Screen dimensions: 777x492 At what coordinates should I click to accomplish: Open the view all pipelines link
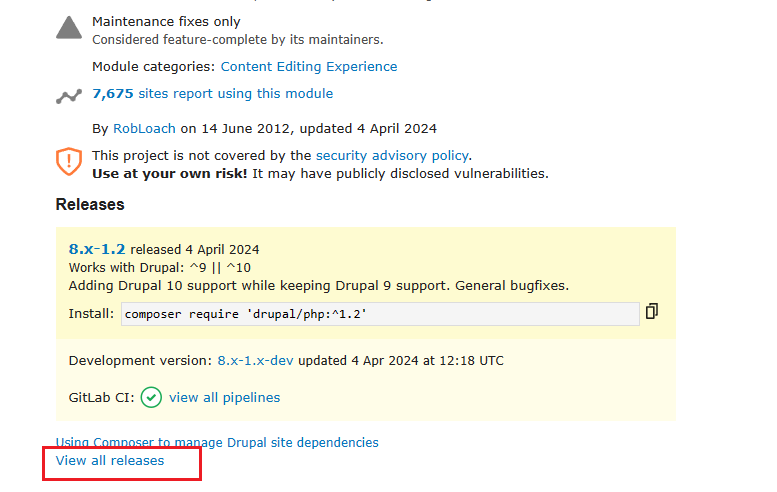pos(224,397)
